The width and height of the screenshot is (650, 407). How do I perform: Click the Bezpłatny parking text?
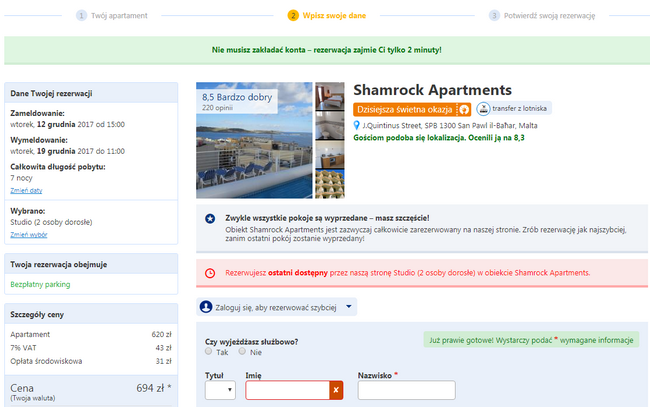pyautogui.click(x=40, y=284)
